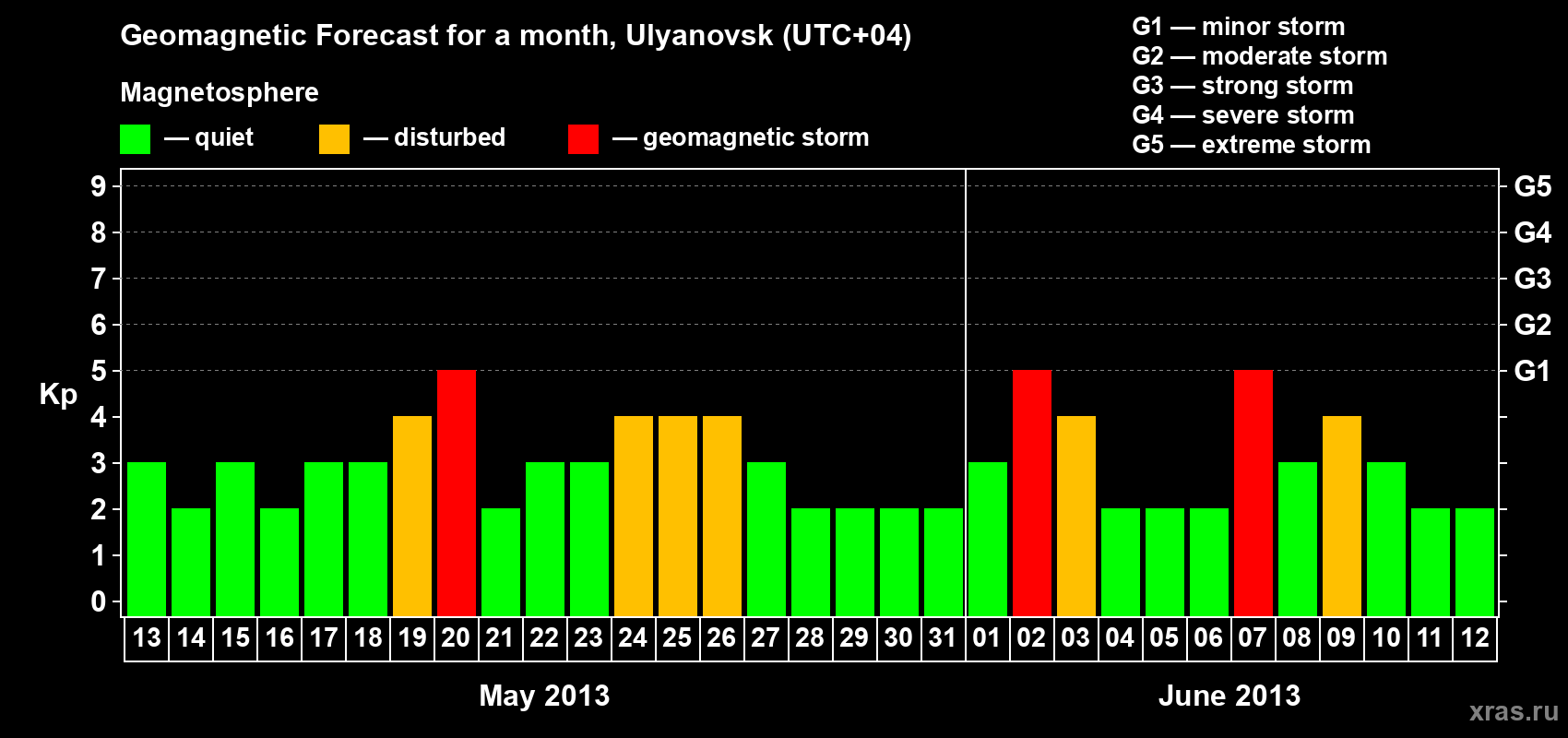Click the green bar for June 01

click(988, 539)
